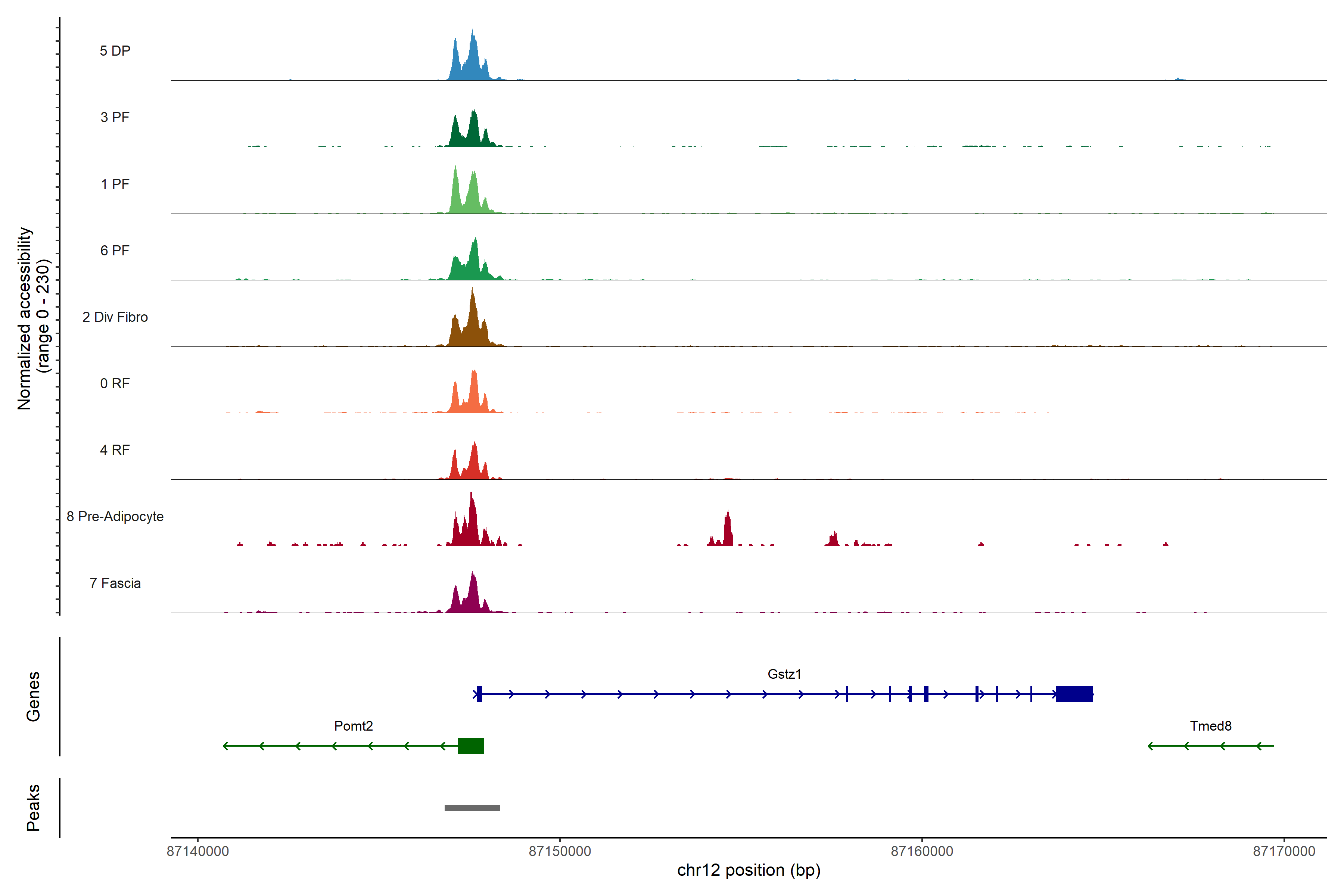Click the Pomt2 green exon block

tap(470, 746)
